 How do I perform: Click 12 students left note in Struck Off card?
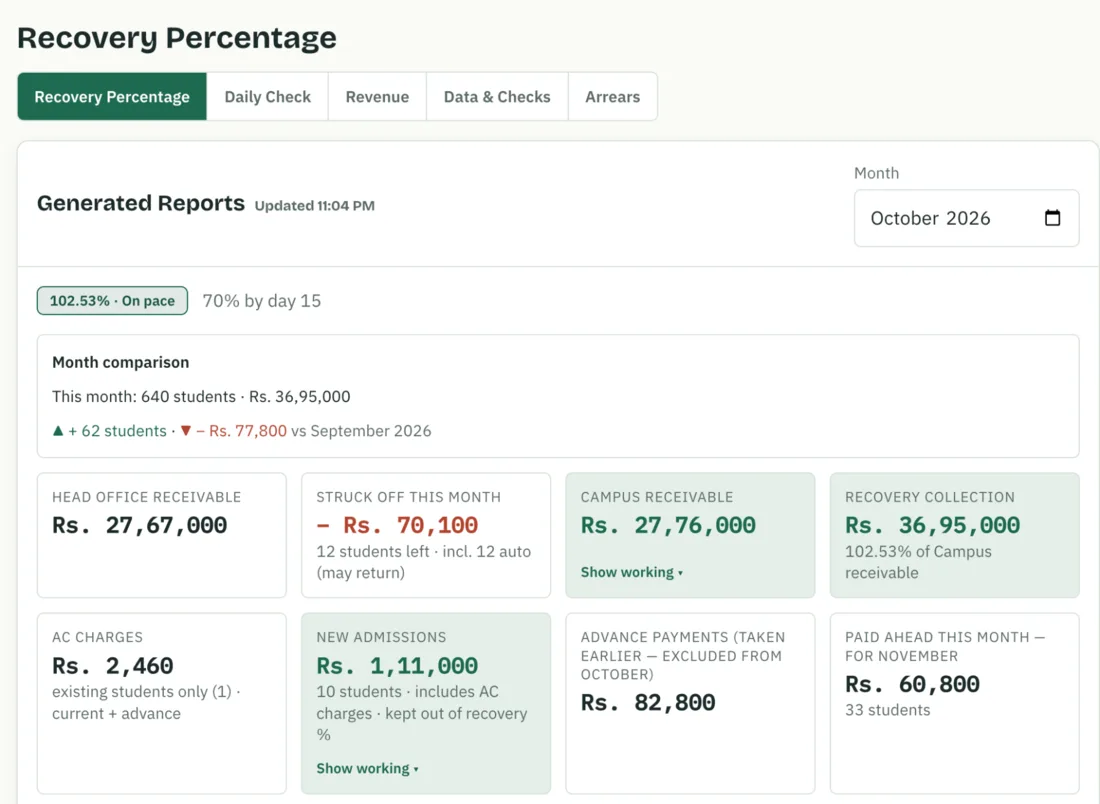[x=424, y=562]
